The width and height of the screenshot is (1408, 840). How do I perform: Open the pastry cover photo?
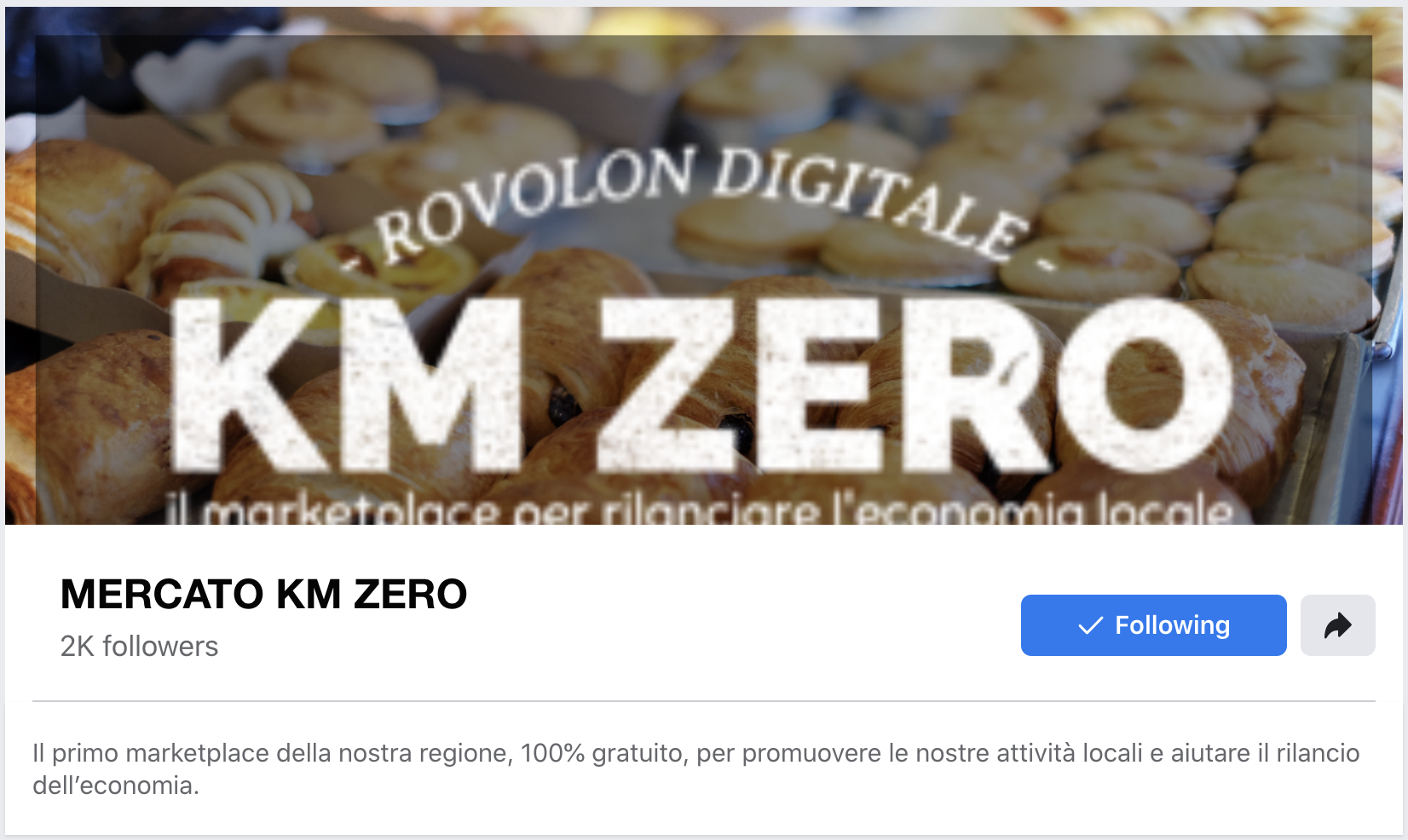pyautogui.click(x=704, y=266)
